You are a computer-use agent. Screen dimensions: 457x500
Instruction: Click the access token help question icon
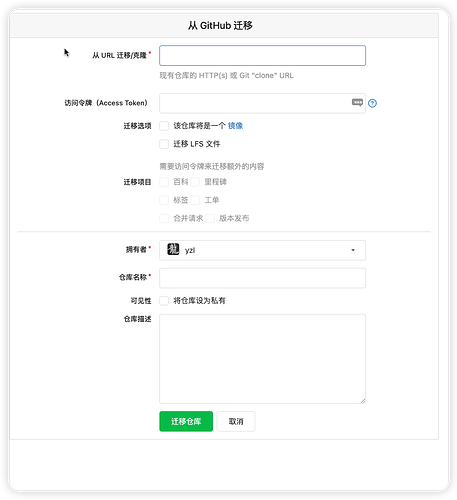[x=372, y=103]
